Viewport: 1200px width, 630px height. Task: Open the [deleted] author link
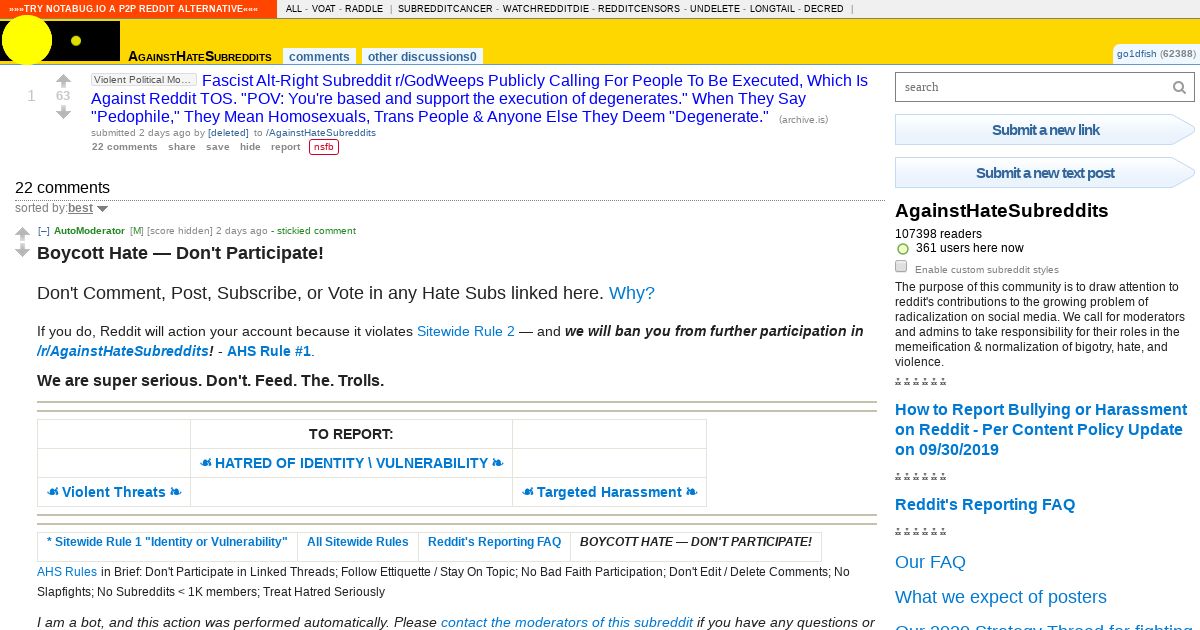pyautogui.click(x=228, y=132)
